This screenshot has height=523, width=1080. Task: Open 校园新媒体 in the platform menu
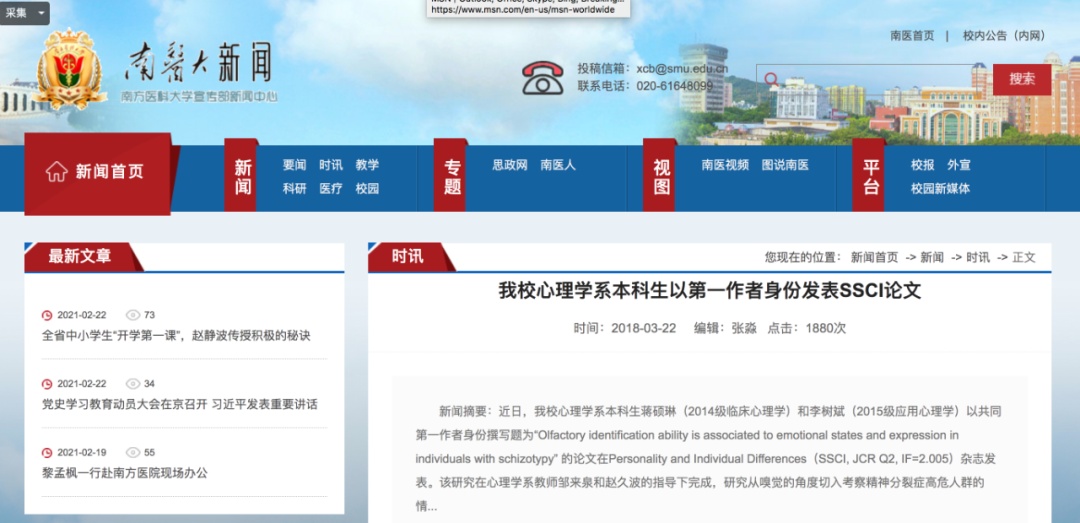[x=940, y=188]
